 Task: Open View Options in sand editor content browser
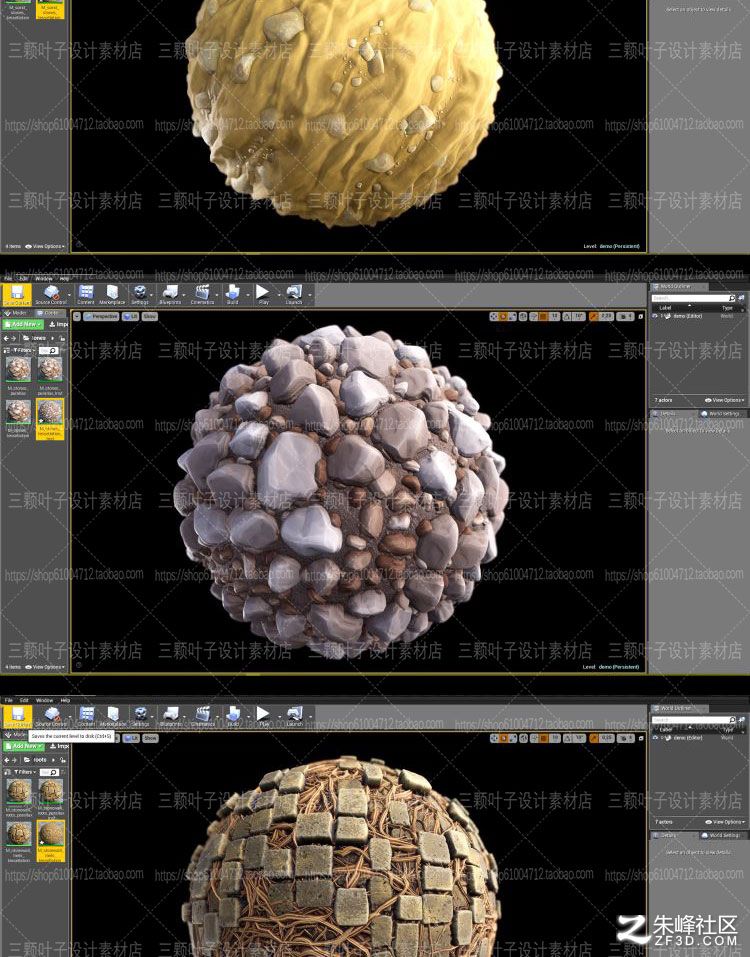tap(45, 247)
